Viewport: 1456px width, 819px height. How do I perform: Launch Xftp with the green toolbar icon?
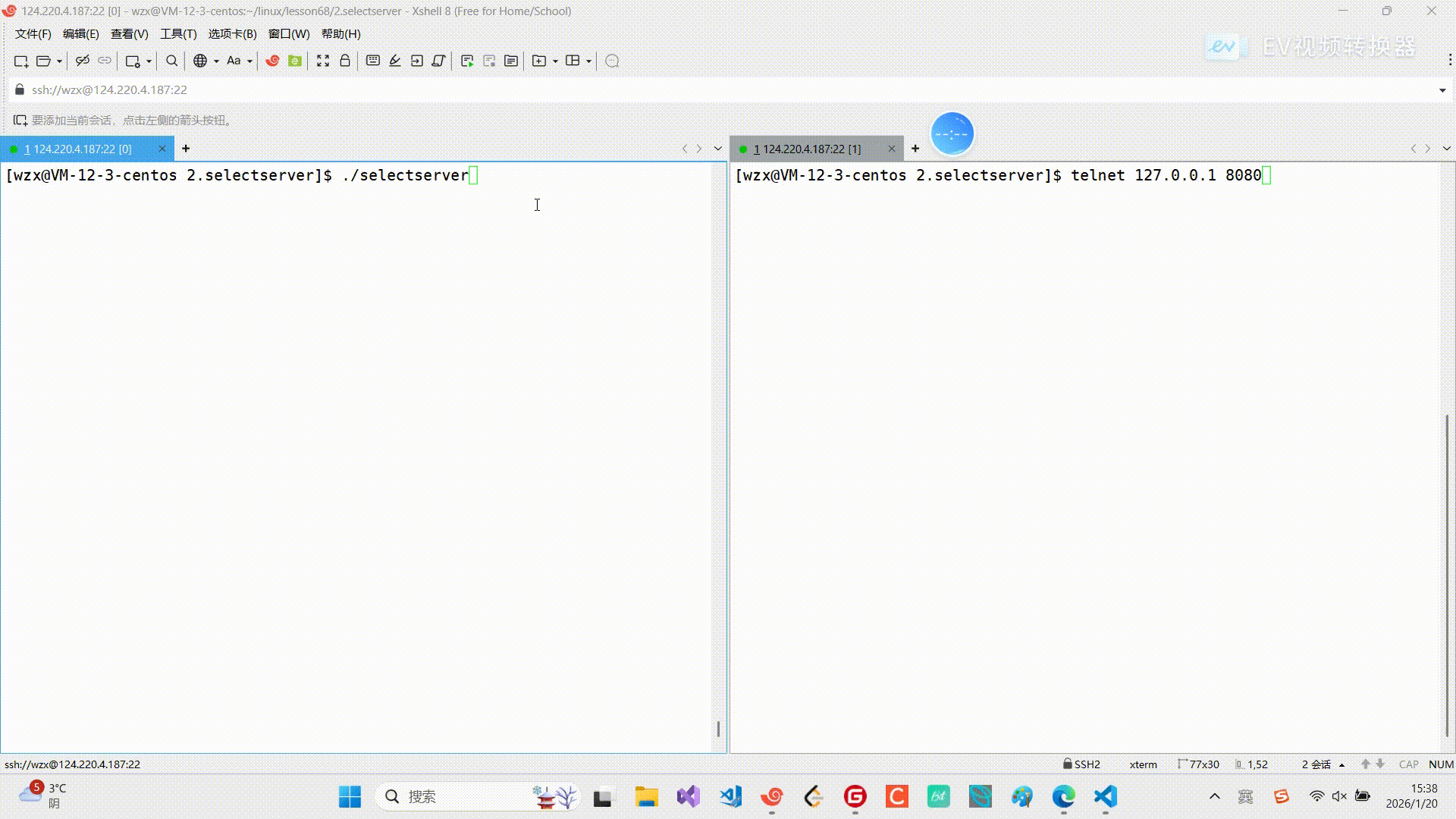[295, 61]
